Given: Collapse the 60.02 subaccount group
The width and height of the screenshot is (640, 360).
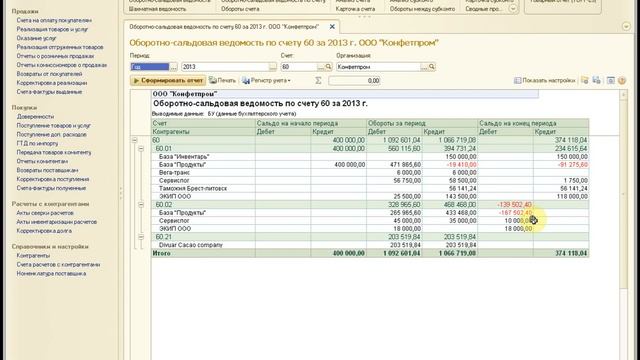Looking at the screenshot, I should [141, 204].
